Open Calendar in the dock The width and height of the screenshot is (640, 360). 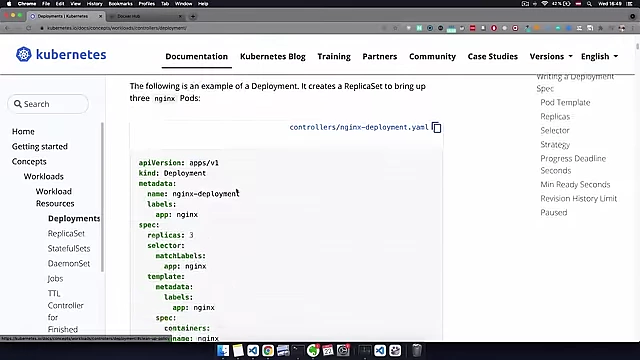[328, 351]
